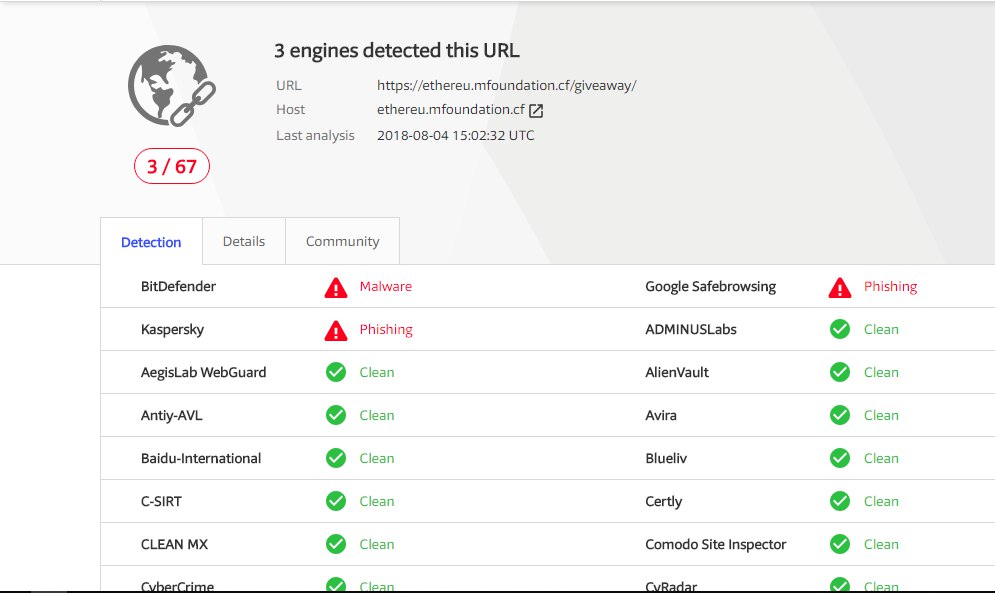Click the Avira engine name

661,415
